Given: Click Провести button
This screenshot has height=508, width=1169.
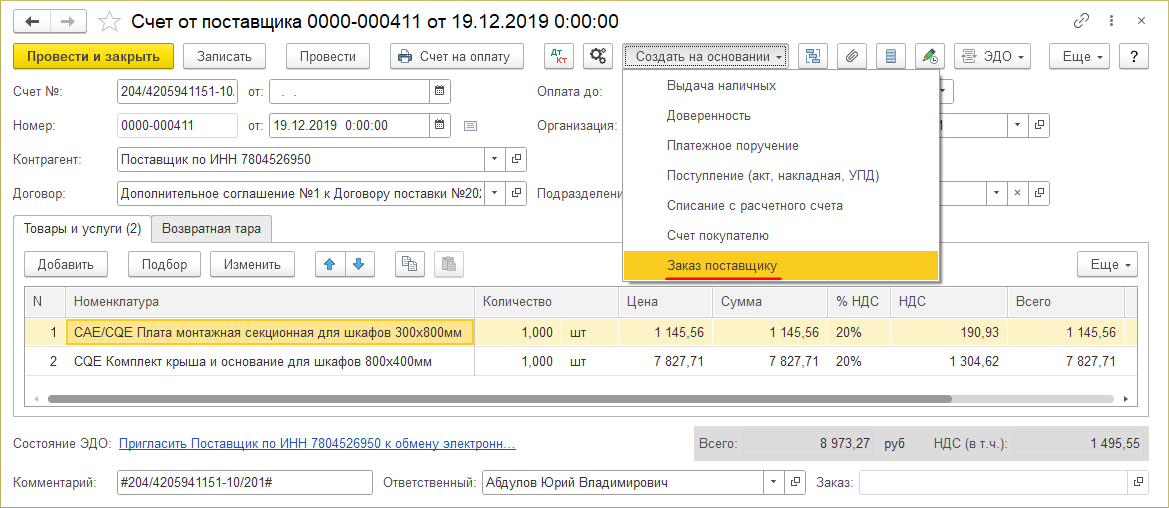Looking at the screenshot, I should (x=328, y=56).
